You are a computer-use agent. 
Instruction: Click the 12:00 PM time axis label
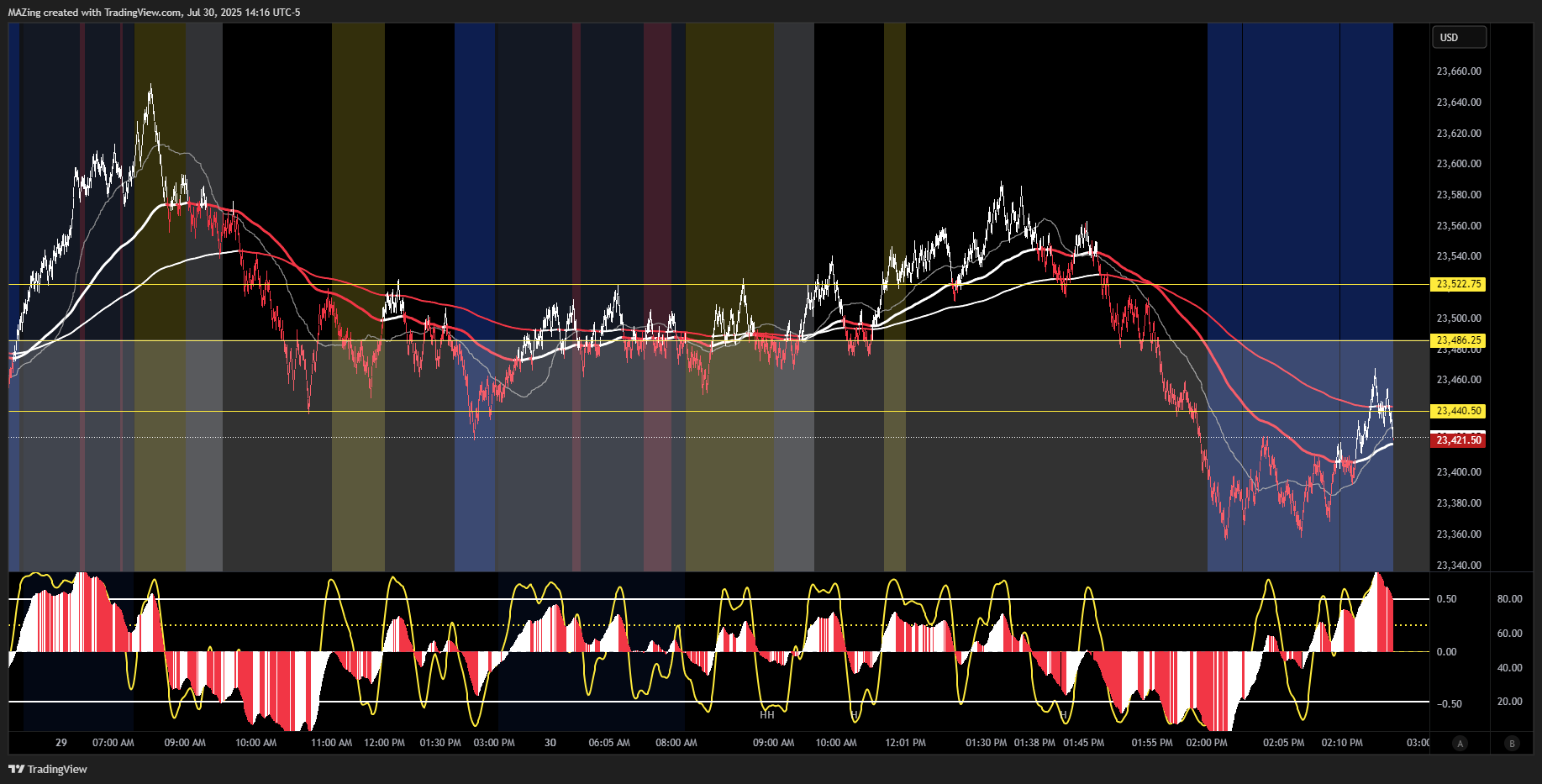coord(384,743)
